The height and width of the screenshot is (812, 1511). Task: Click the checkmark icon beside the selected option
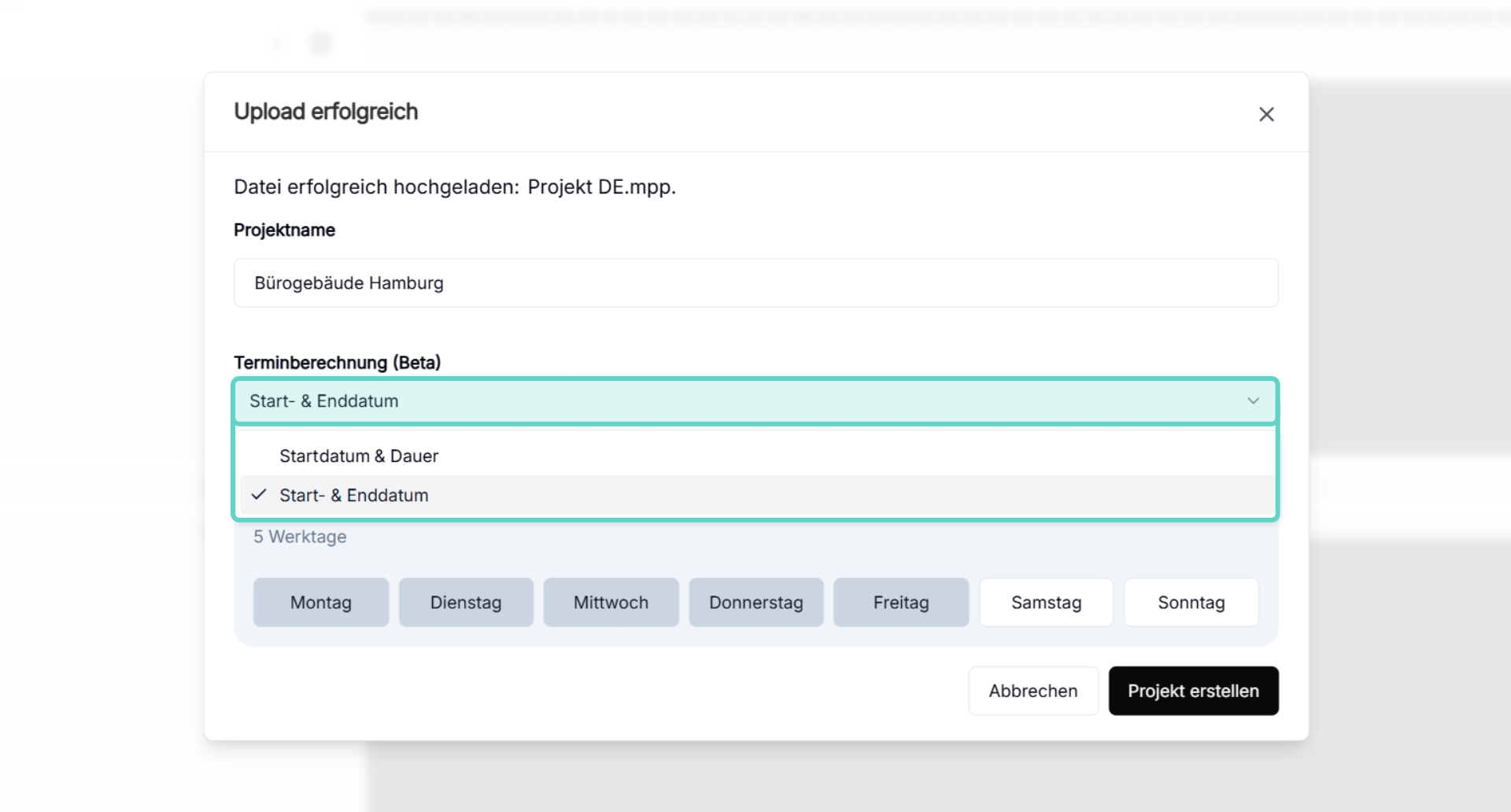[259, 495]
